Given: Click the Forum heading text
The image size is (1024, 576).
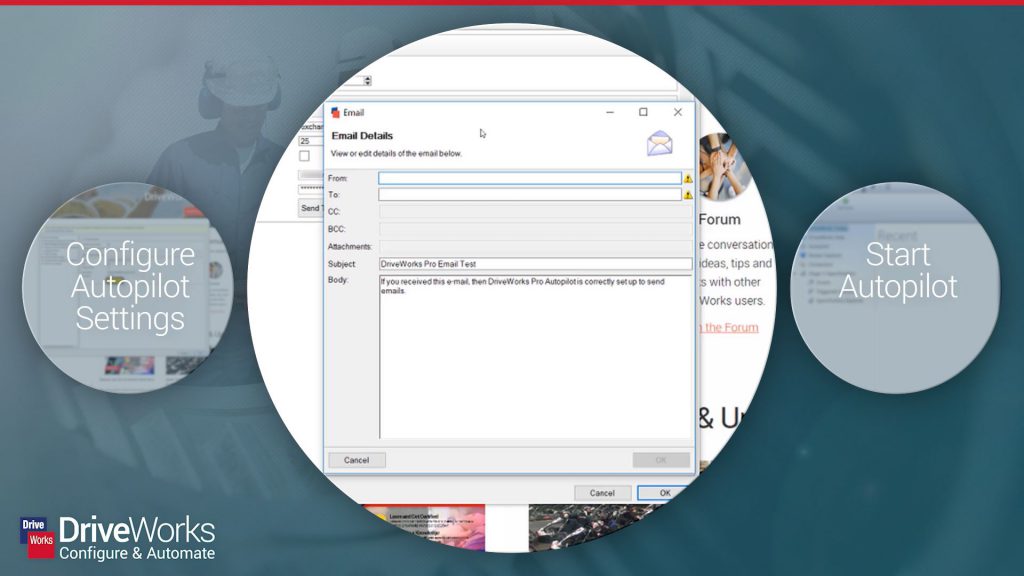Looking at the screenshot, I should [719, 219].
